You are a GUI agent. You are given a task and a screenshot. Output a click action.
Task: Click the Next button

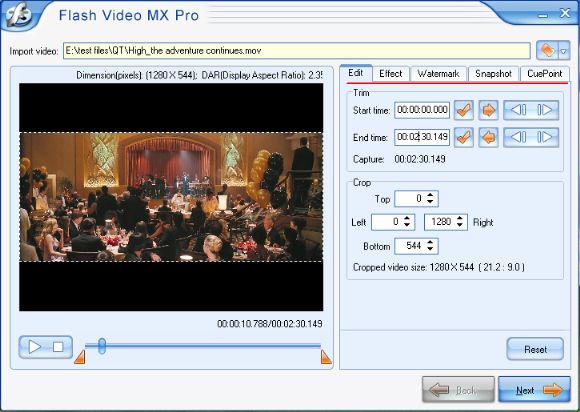point(534,390)
